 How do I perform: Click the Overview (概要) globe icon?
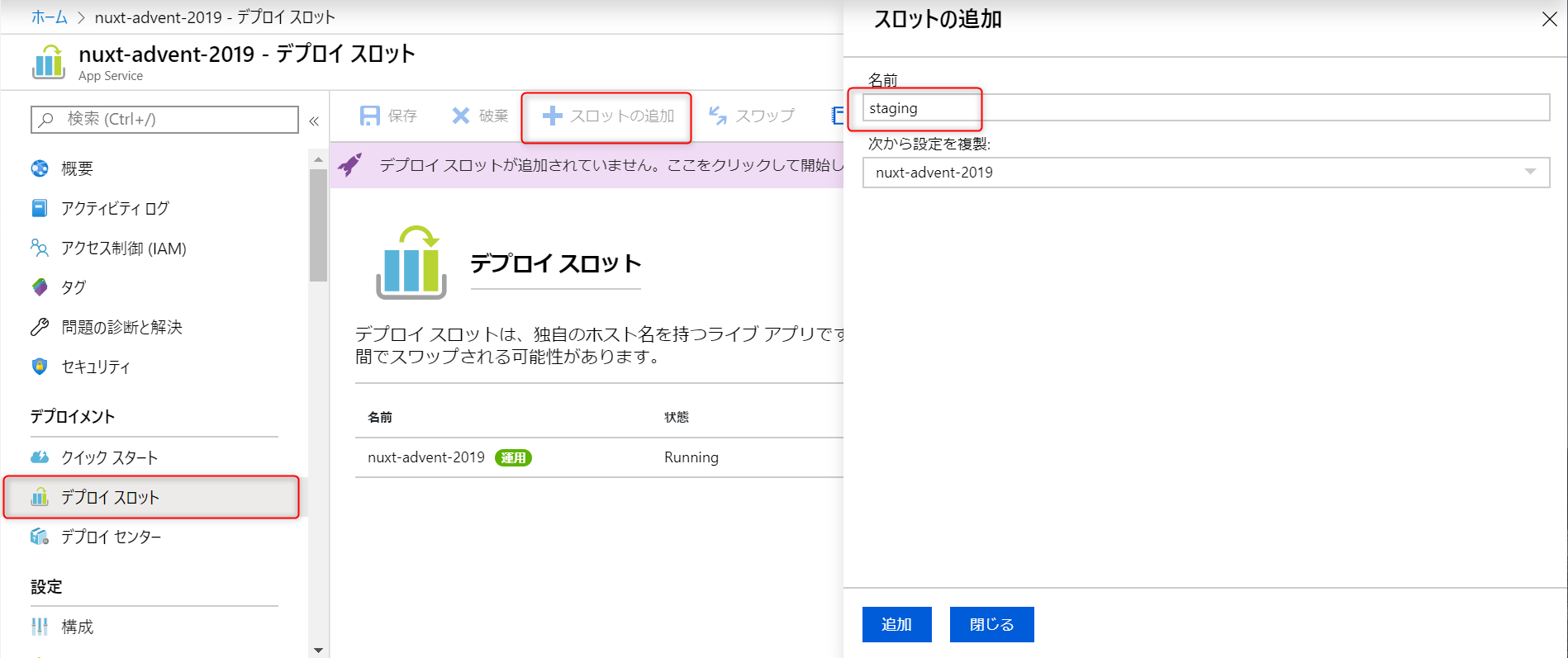(40, 168)
